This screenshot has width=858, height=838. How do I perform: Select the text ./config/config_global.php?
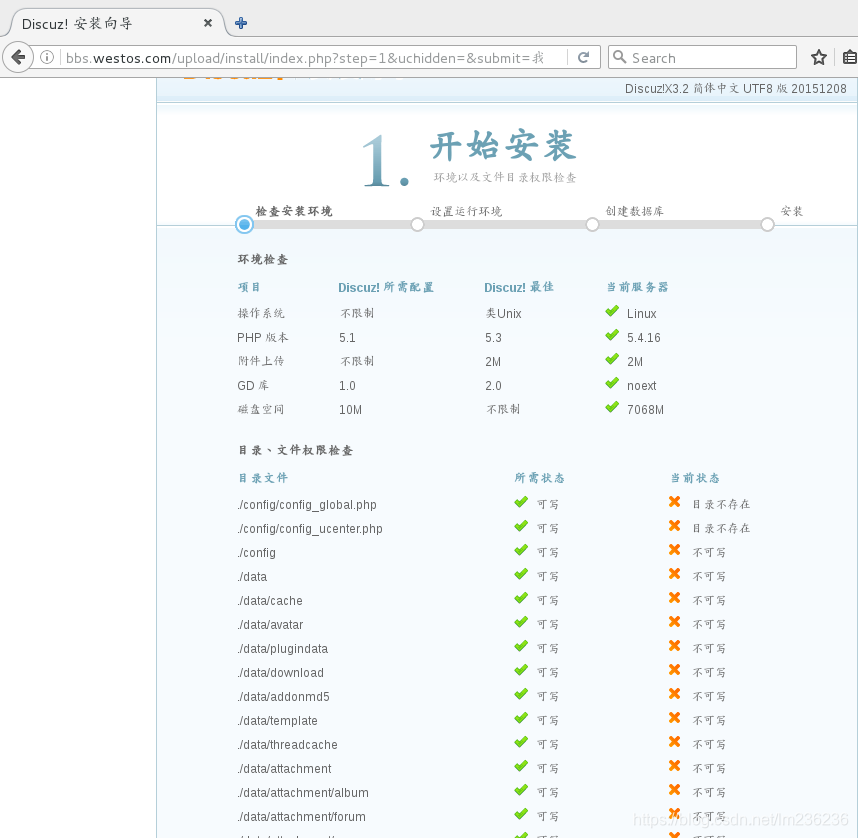307,505
